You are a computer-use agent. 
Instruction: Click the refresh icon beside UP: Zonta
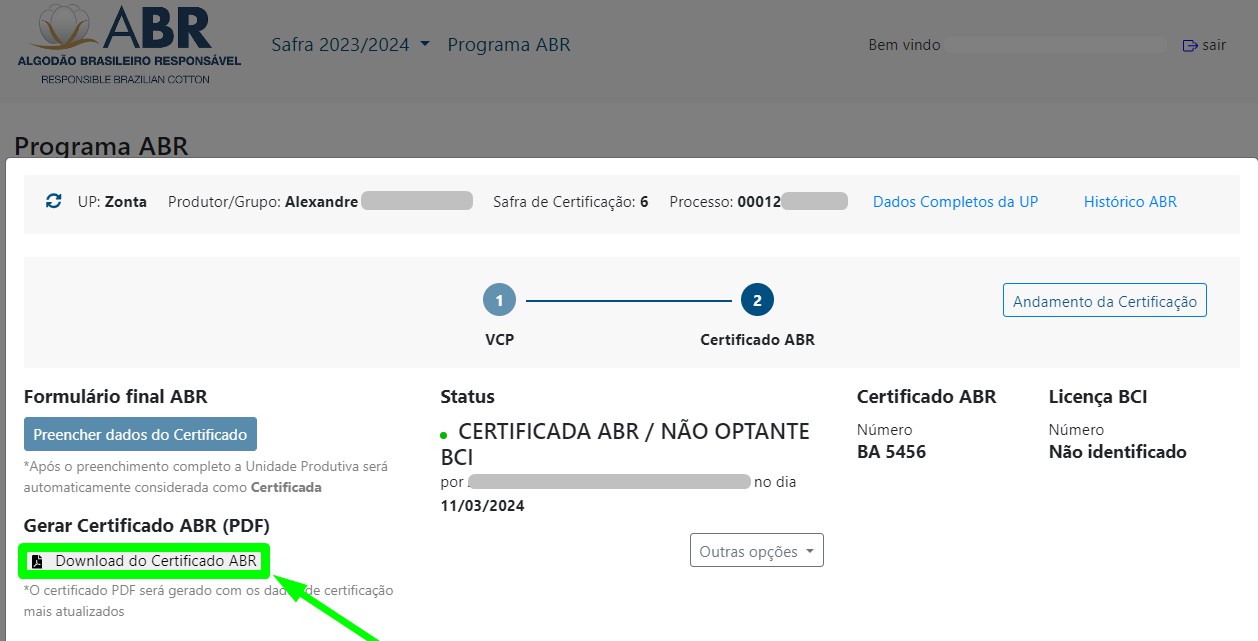54,201
